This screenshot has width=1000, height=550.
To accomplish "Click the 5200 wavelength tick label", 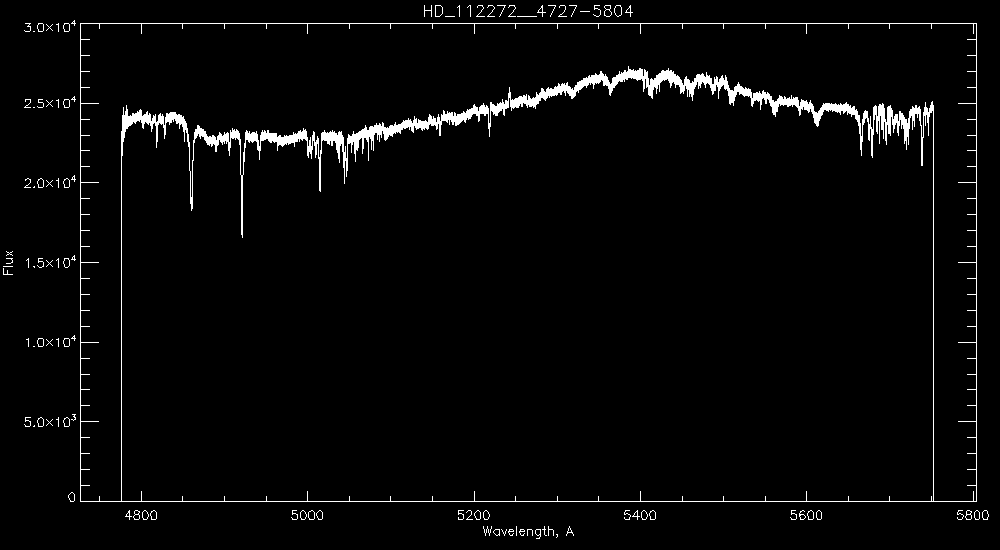I will tap(474, 515).
